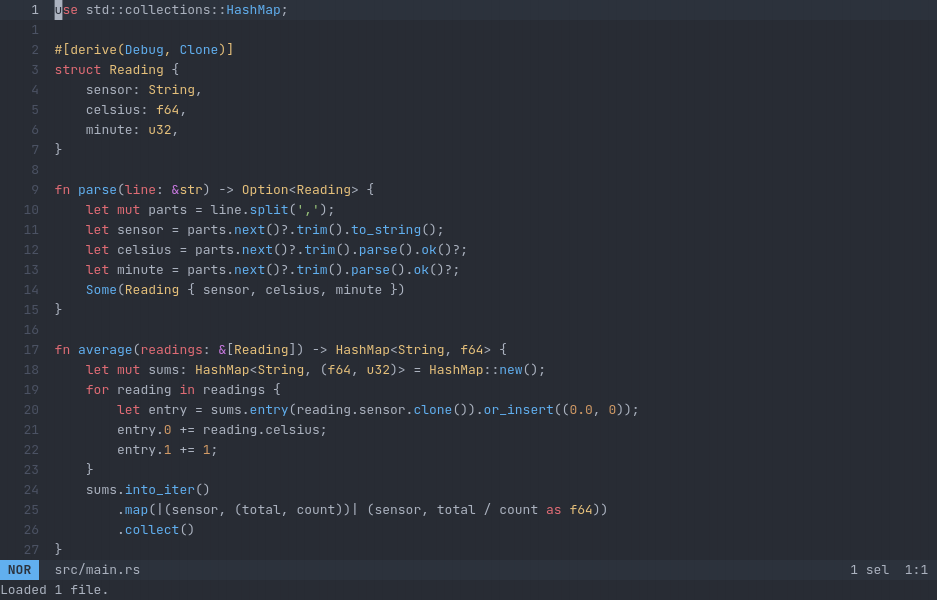Viewport: 937px width, 600px height.
Task: Click HashMap::new call's new method
Action: pos(511,370)
